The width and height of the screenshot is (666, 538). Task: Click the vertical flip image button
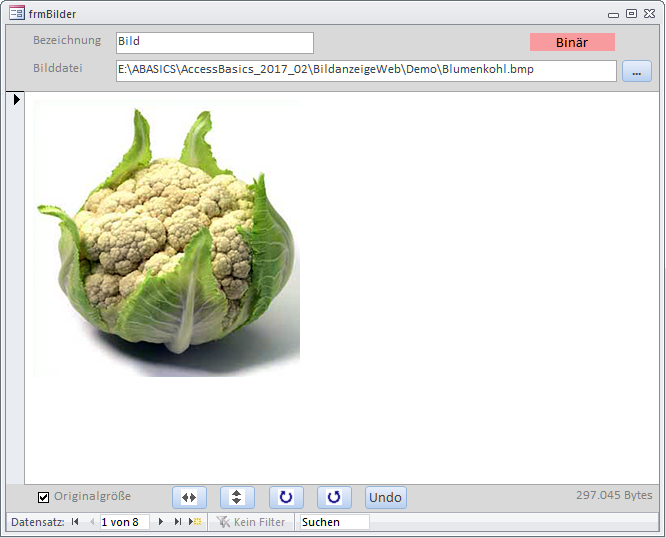237,497
